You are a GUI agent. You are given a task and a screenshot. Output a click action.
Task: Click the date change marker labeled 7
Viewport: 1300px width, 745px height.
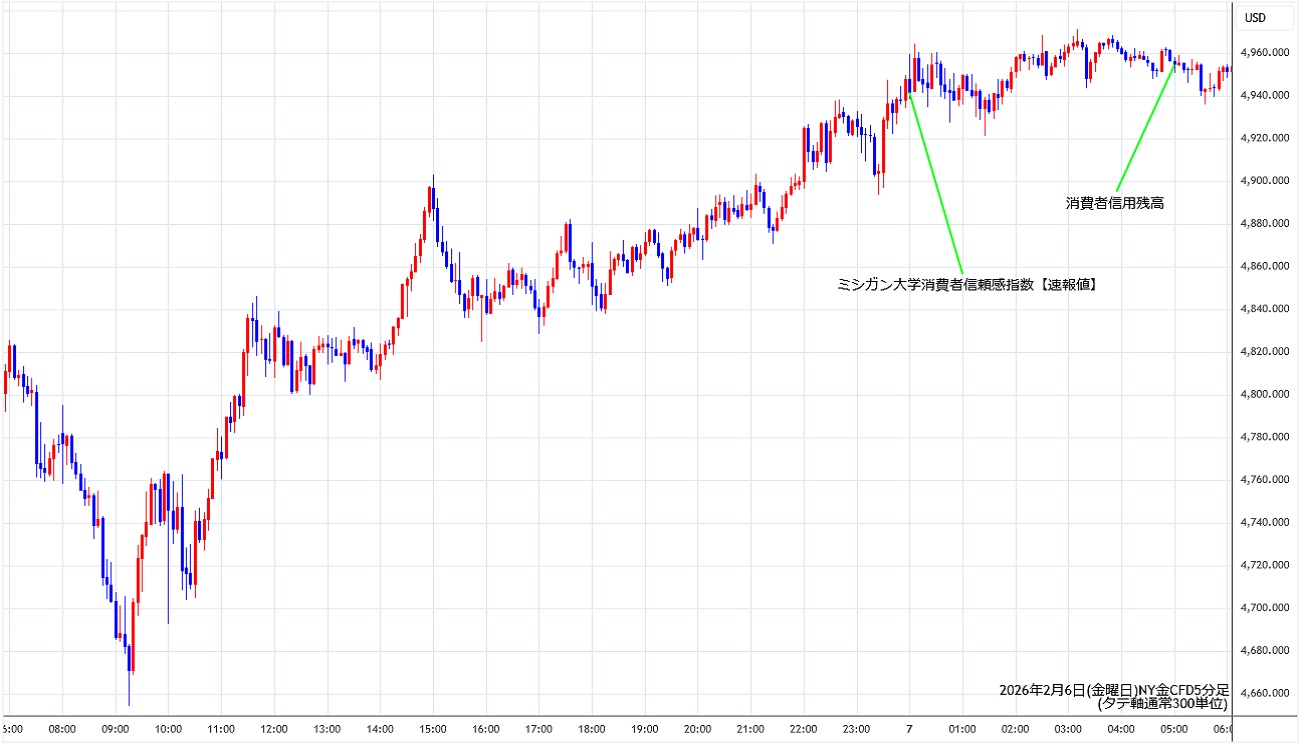[x=909, y=729]
